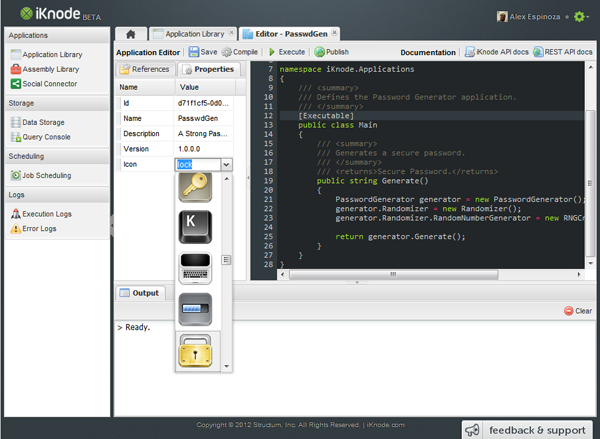Open REST API docs
This screenshot has height=439, width=600.
pyautogui.click(x=562, y=52)
